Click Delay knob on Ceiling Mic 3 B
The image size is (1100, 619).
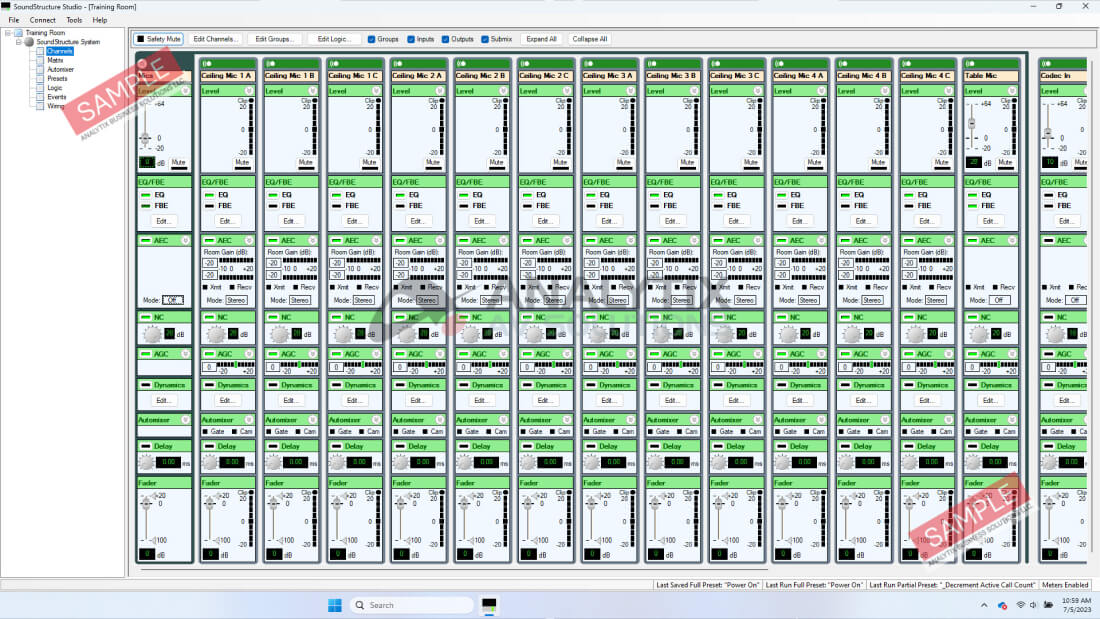[x=655, y=462]
